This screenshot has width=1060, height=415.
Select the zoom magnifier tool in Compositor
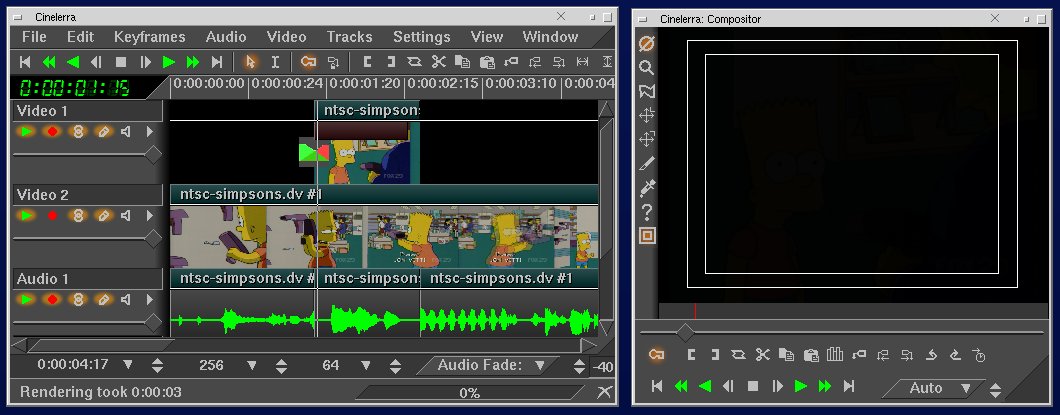coord(646,68)
